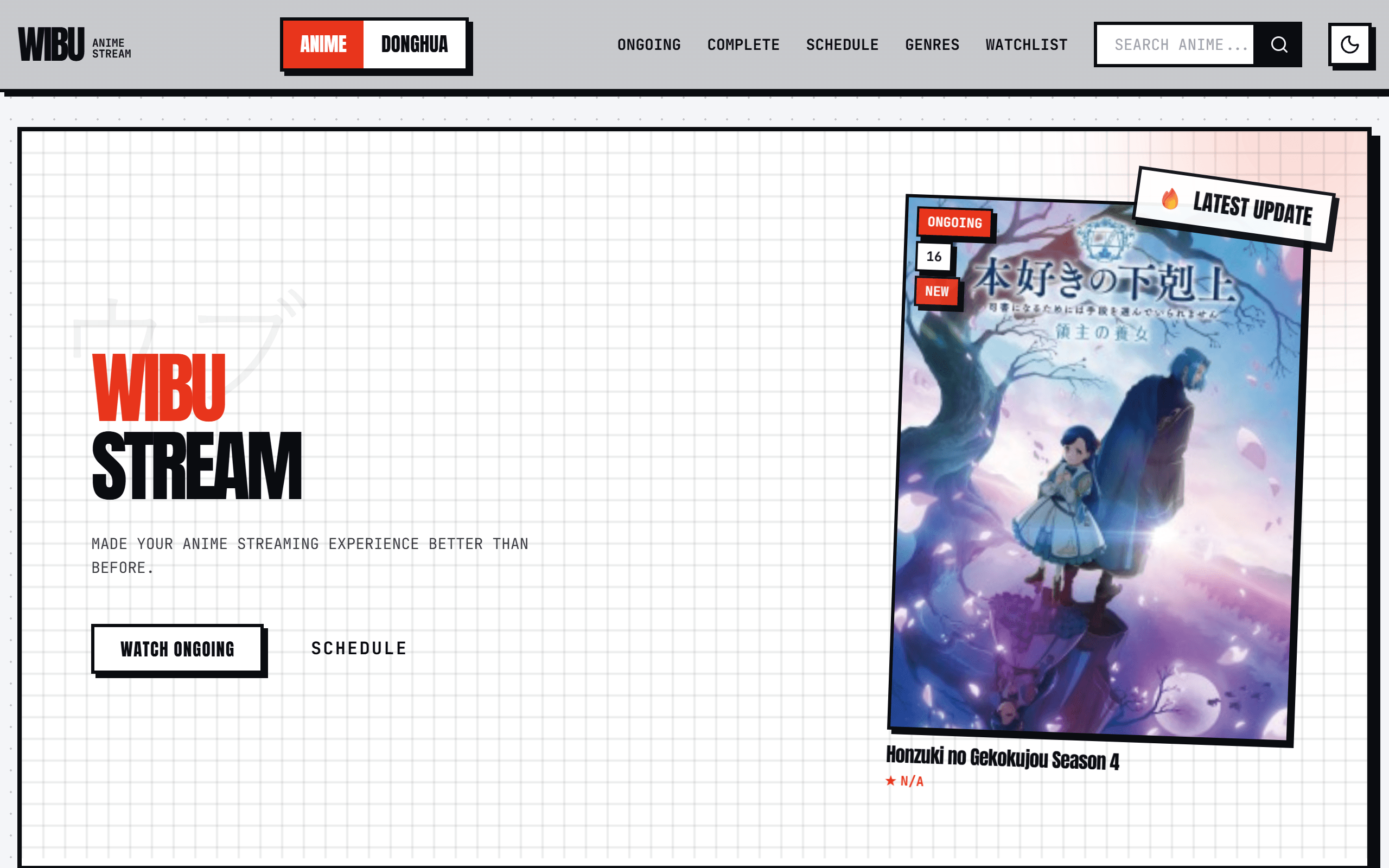
Task: Click the NEW badge on poster
Action: coord(936,292)
